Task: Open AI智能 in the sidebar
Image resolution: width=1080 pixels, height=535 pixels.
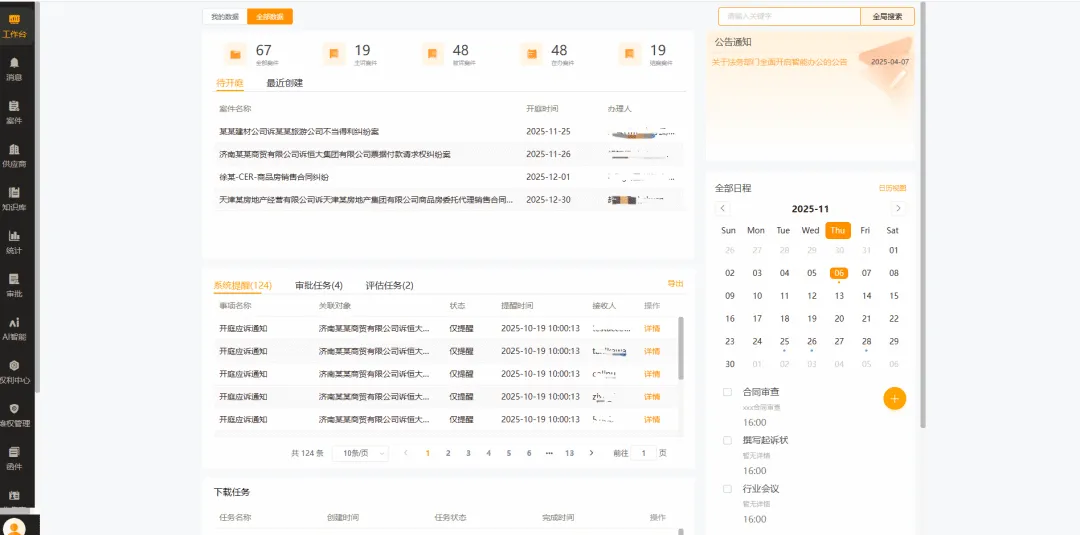Action: 14,328
